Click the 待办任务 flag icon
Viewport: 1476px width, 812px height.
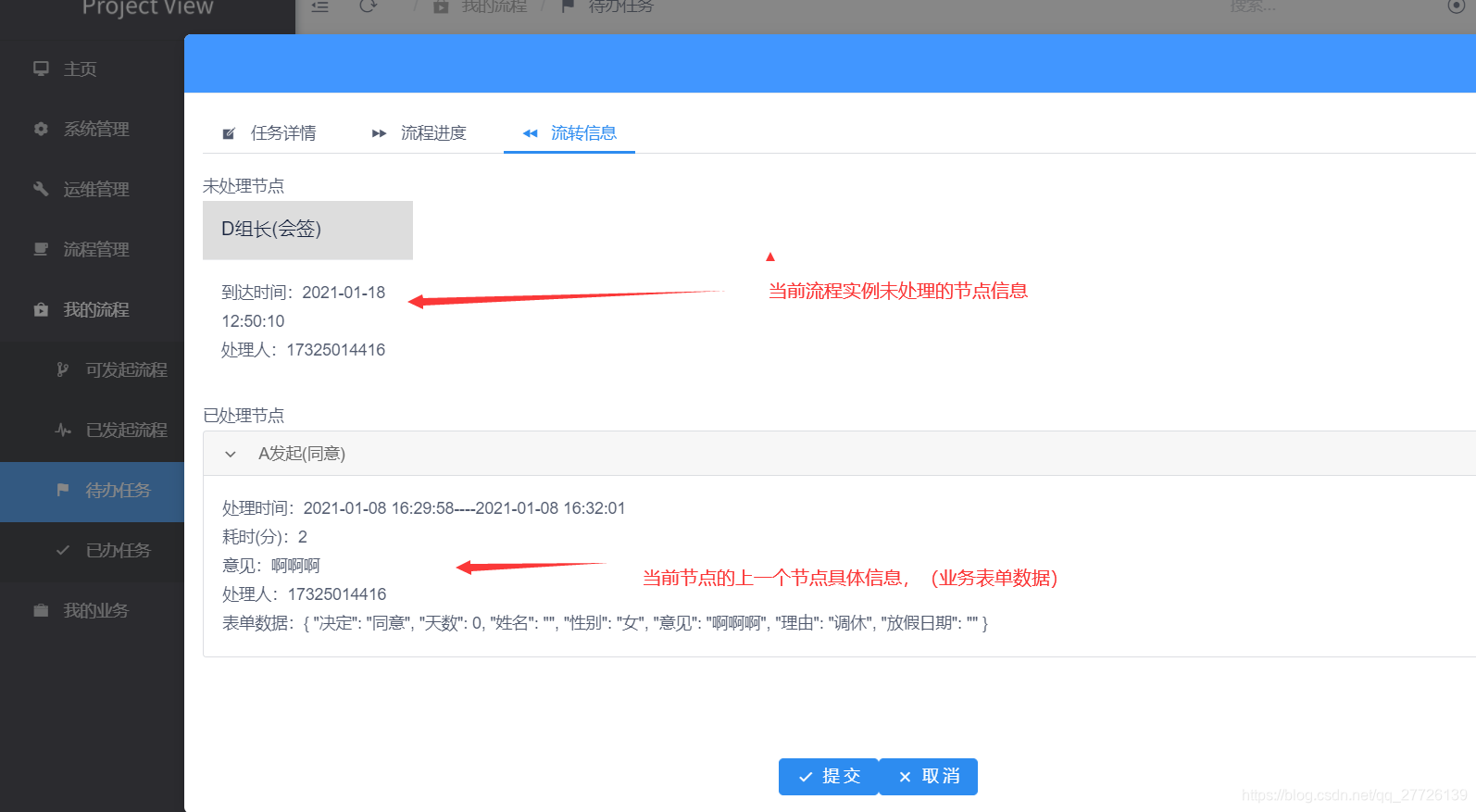pos(63,490)
